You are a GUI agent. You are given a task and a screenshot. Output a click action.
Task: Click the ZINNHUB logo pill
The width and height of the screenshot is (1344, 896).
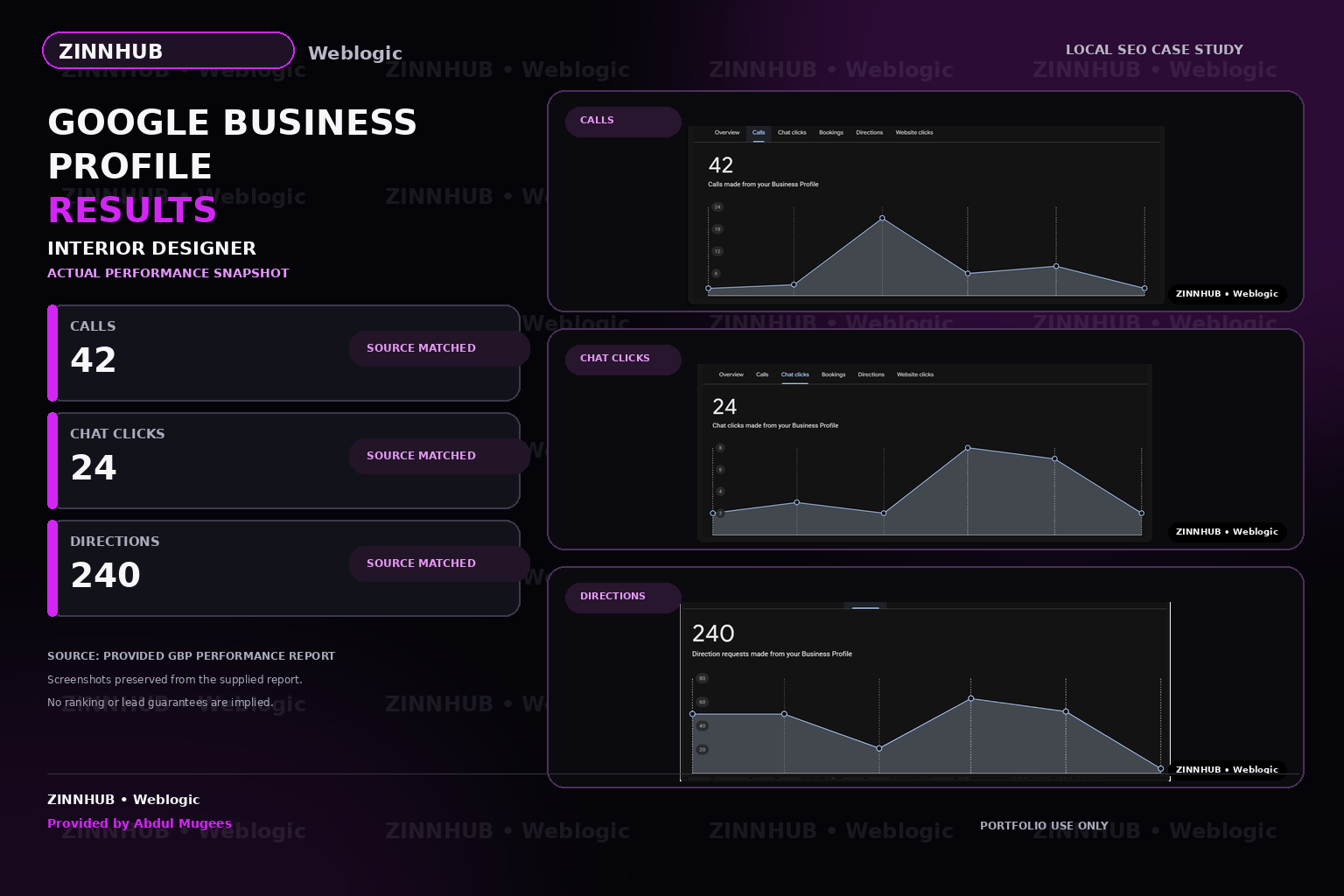coord(168,51)
